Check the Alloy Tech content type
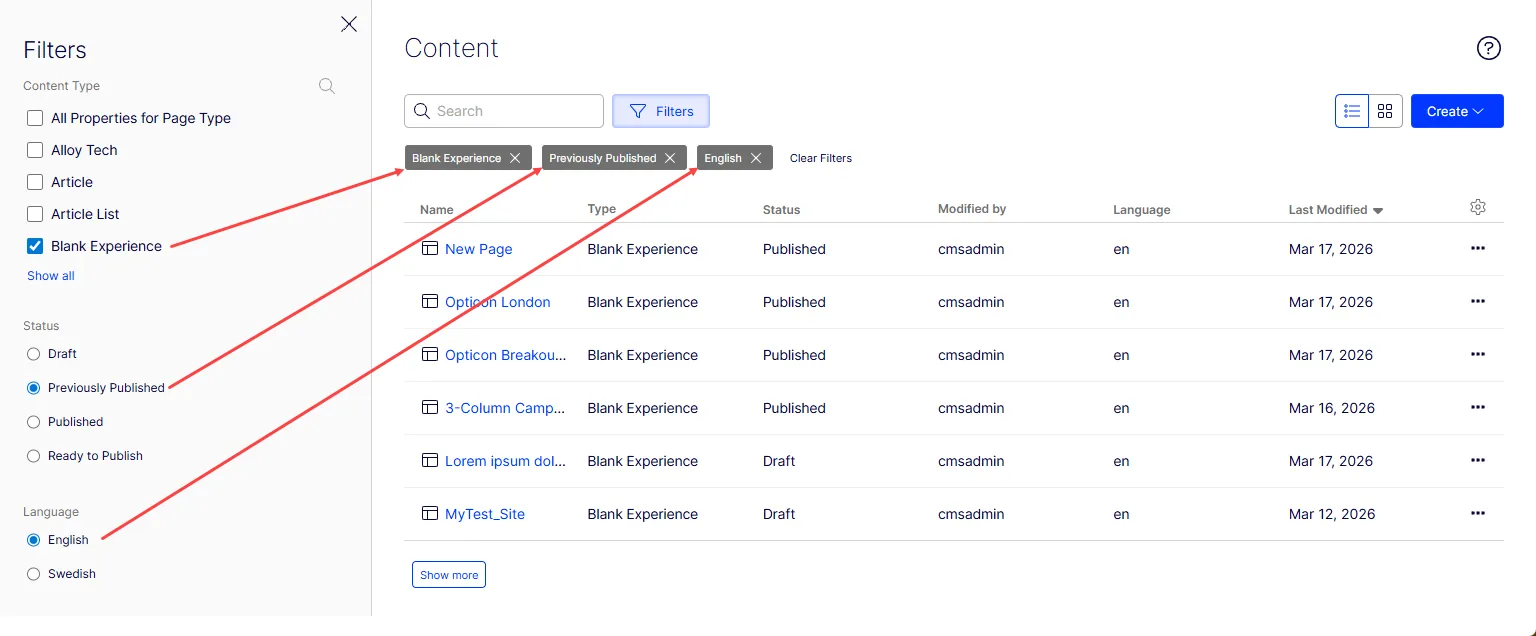The image size is (1536, 636). pos(35,150)
